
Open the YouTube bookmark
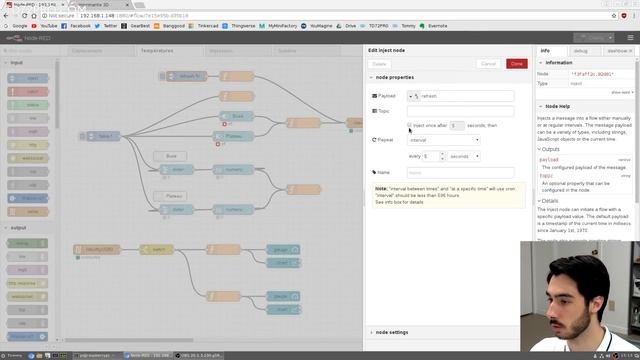(x=44, y=26)
